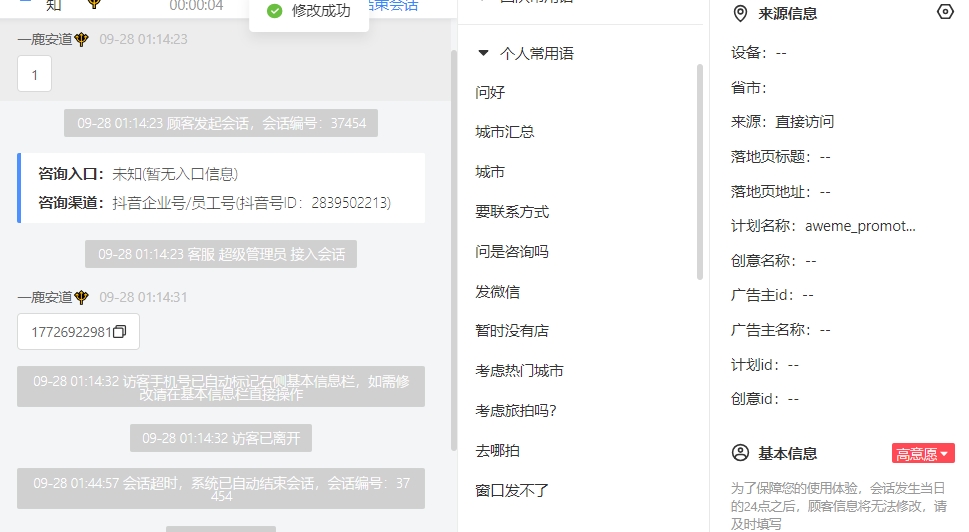This screenshot has width=969, height=532.
Task: Choose the phrase 考虑热门城市
Action: [x=519, y=371]
